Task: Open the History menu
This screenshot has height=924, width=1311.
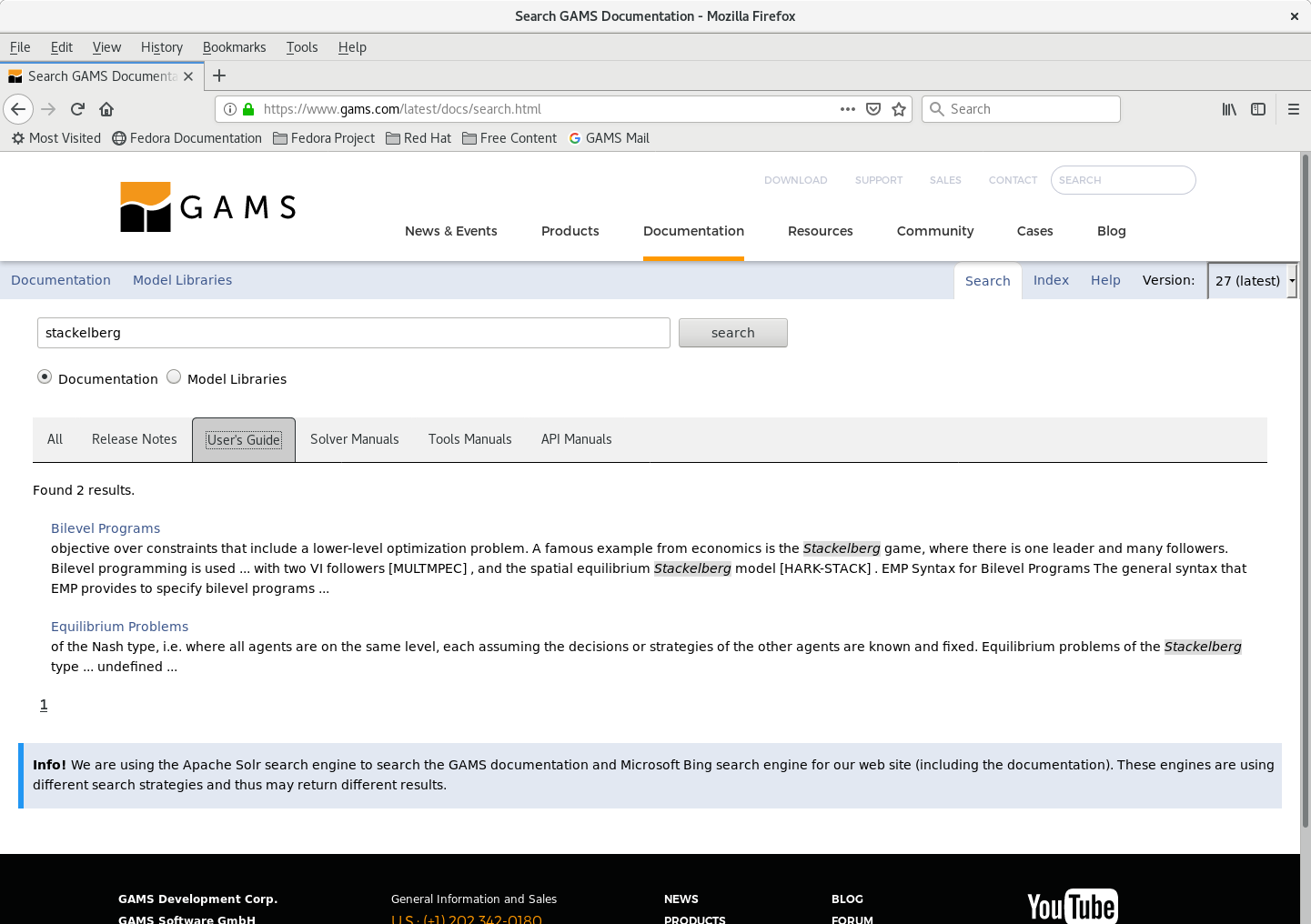Action: (x=162, y=47)
